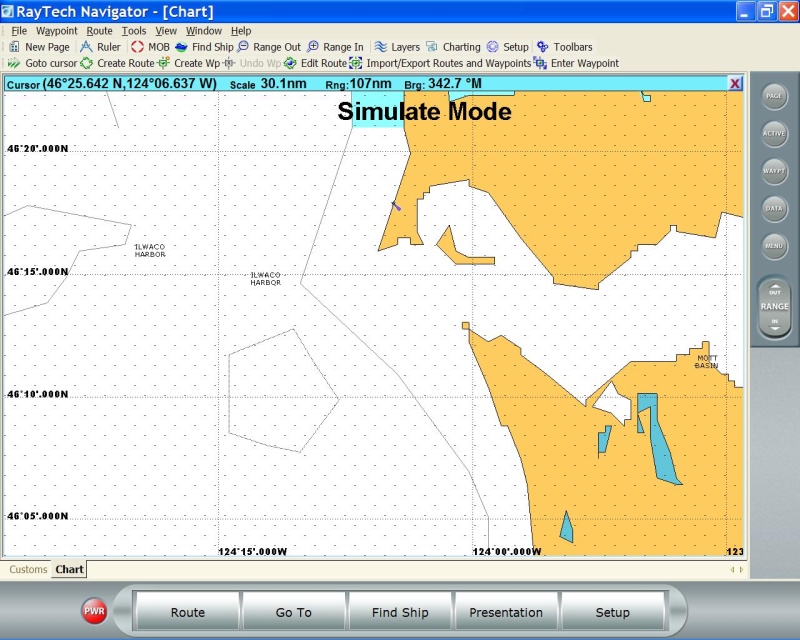Click the Rng 107nm readout

[358, 84]
